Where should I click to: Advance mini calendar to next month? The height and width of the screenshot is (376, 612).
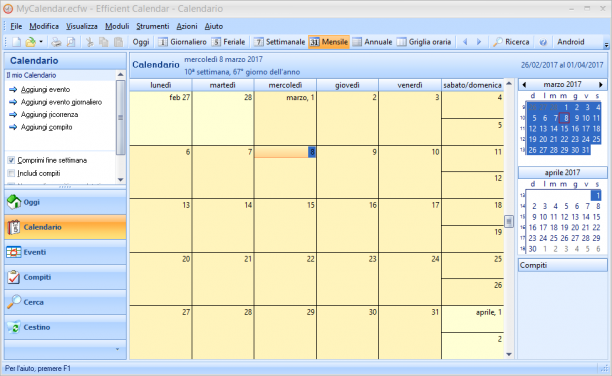point(601,84)
